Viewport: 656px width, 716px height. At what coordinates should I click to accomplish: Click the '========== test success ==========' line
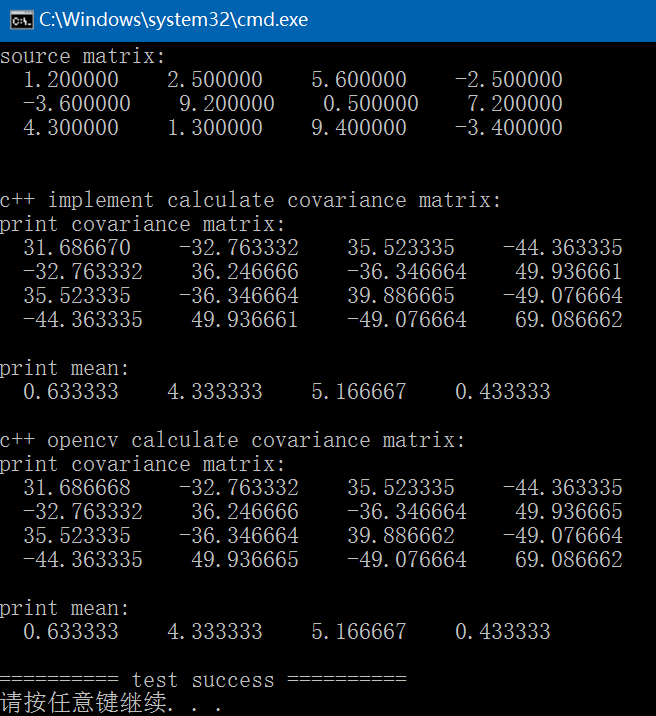(x=203, y=680)
